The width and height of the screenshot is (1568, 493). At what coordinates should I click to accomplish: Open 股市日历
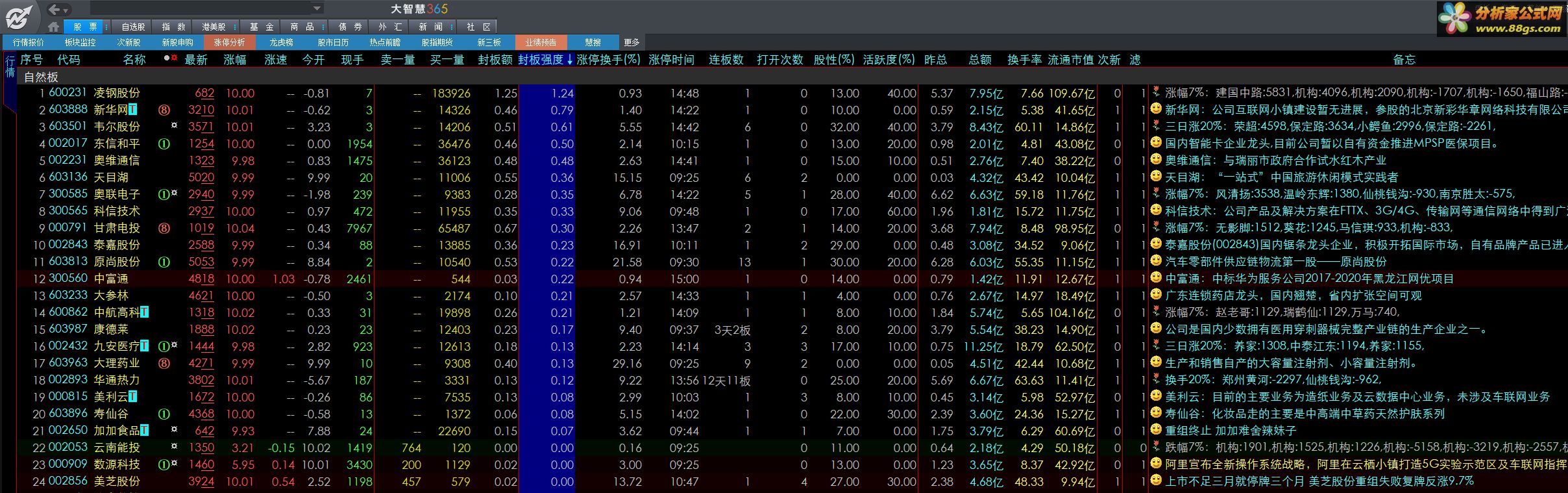tap(333, 42)
